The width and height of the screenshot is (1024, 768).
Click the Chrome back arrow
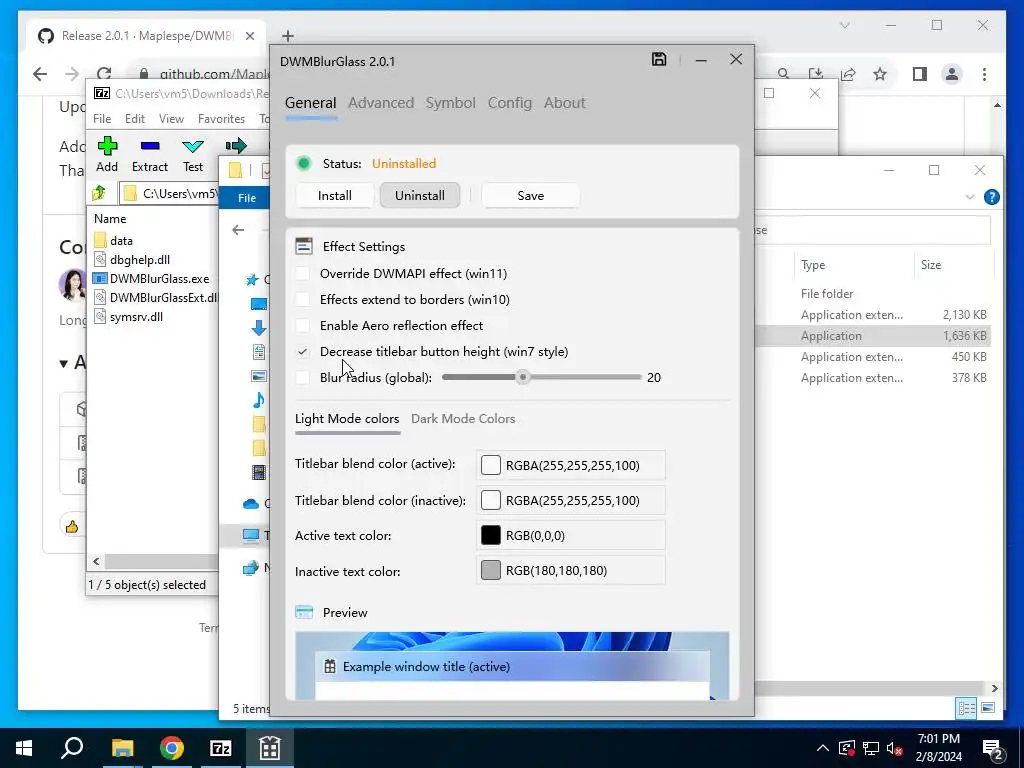pyautogui.click(x=40, y=74)
